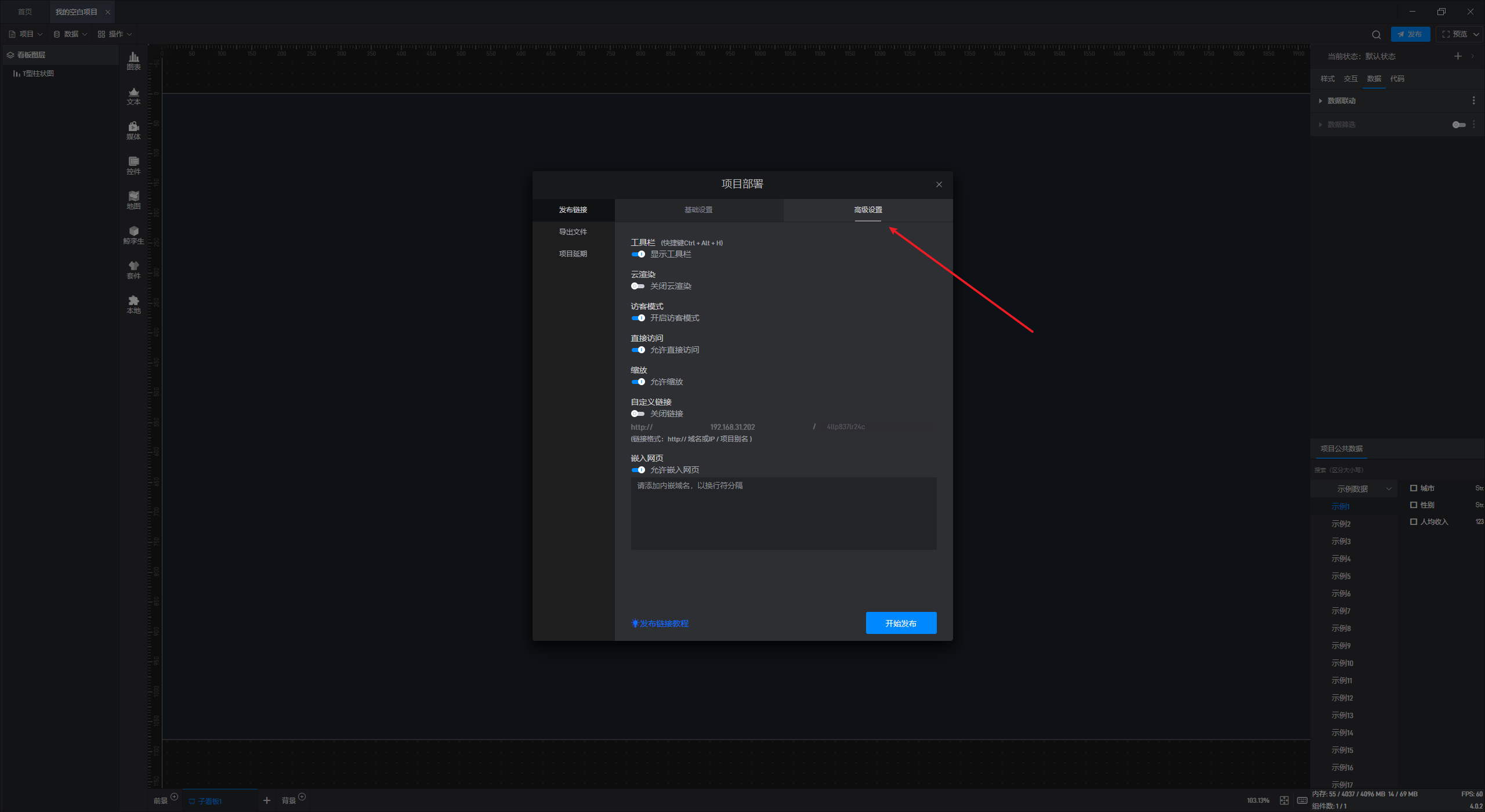The width and height of the screenshot is (1485, 812).
Task: Open the 图表 chart components icon
Action: (133, 60)
